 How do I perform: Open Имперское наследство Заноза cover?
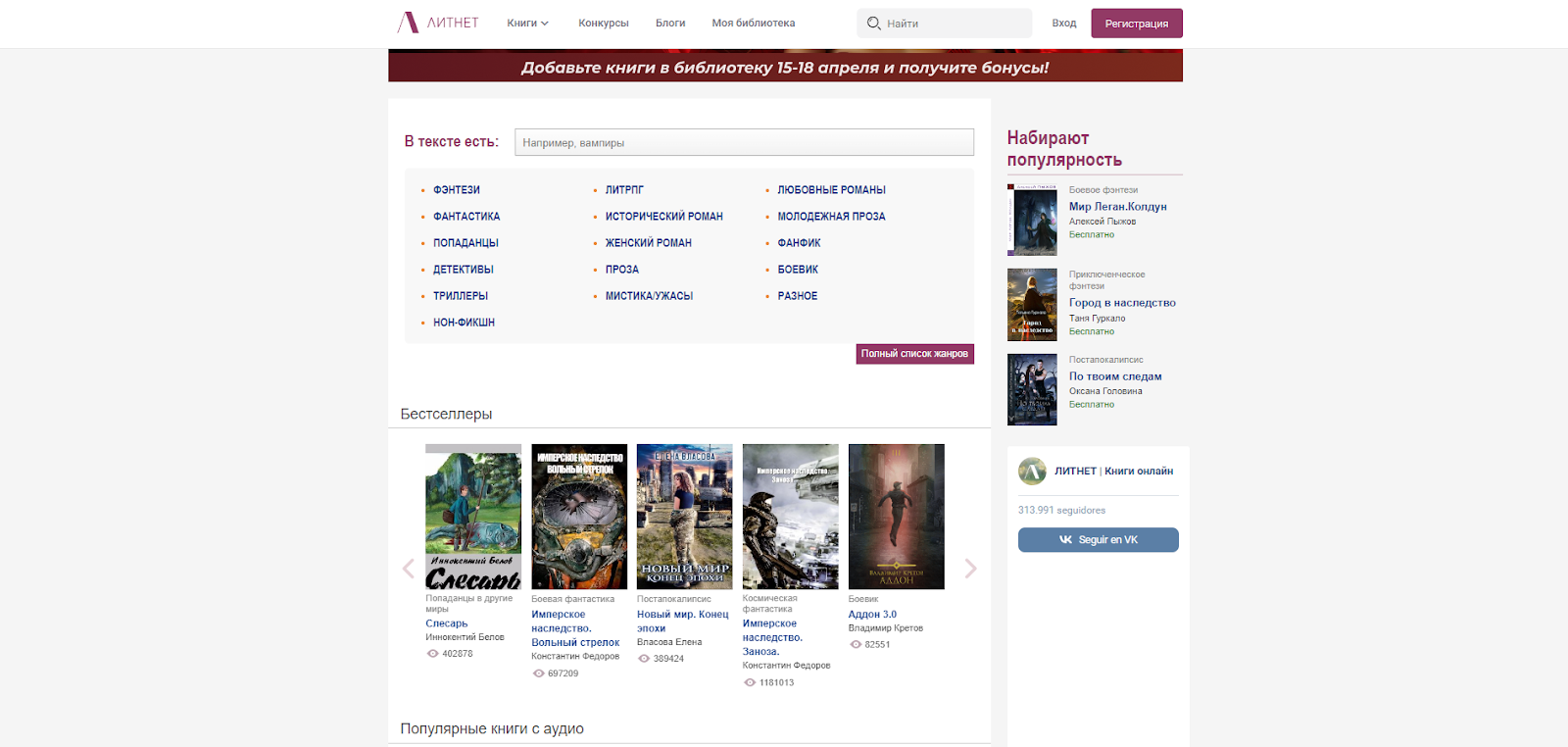coord(791,517)
